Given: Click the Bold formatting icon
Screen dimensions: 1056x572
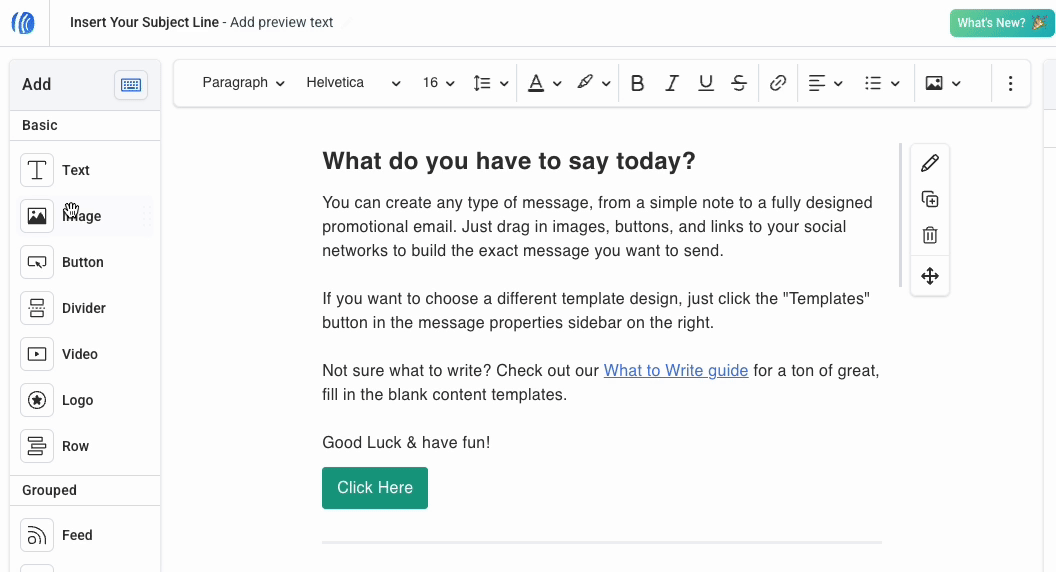Looking at the screenshot, I should point(638,83).
